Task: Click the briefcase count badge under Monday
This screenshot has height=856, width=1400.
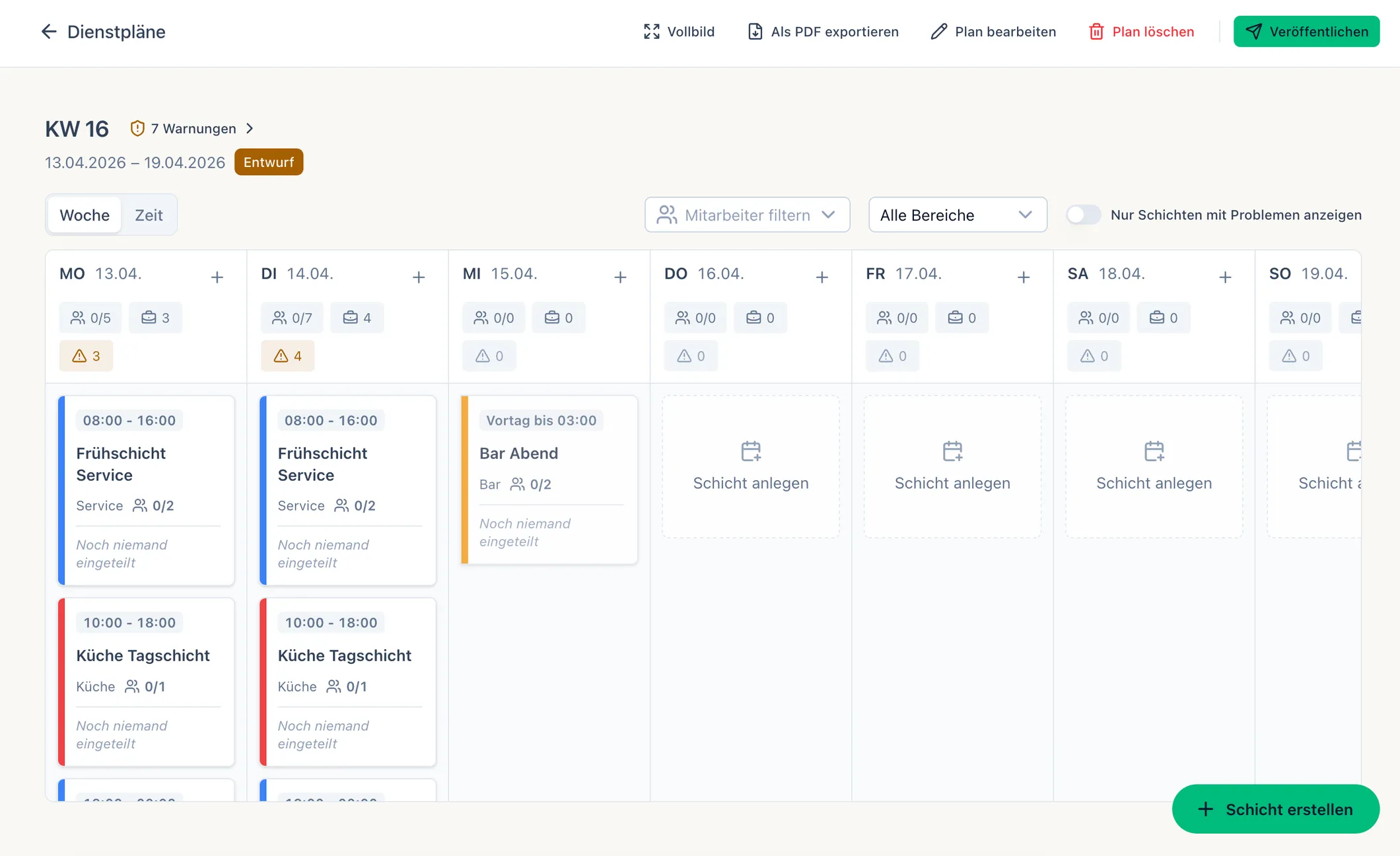Action: pos(155,318)
